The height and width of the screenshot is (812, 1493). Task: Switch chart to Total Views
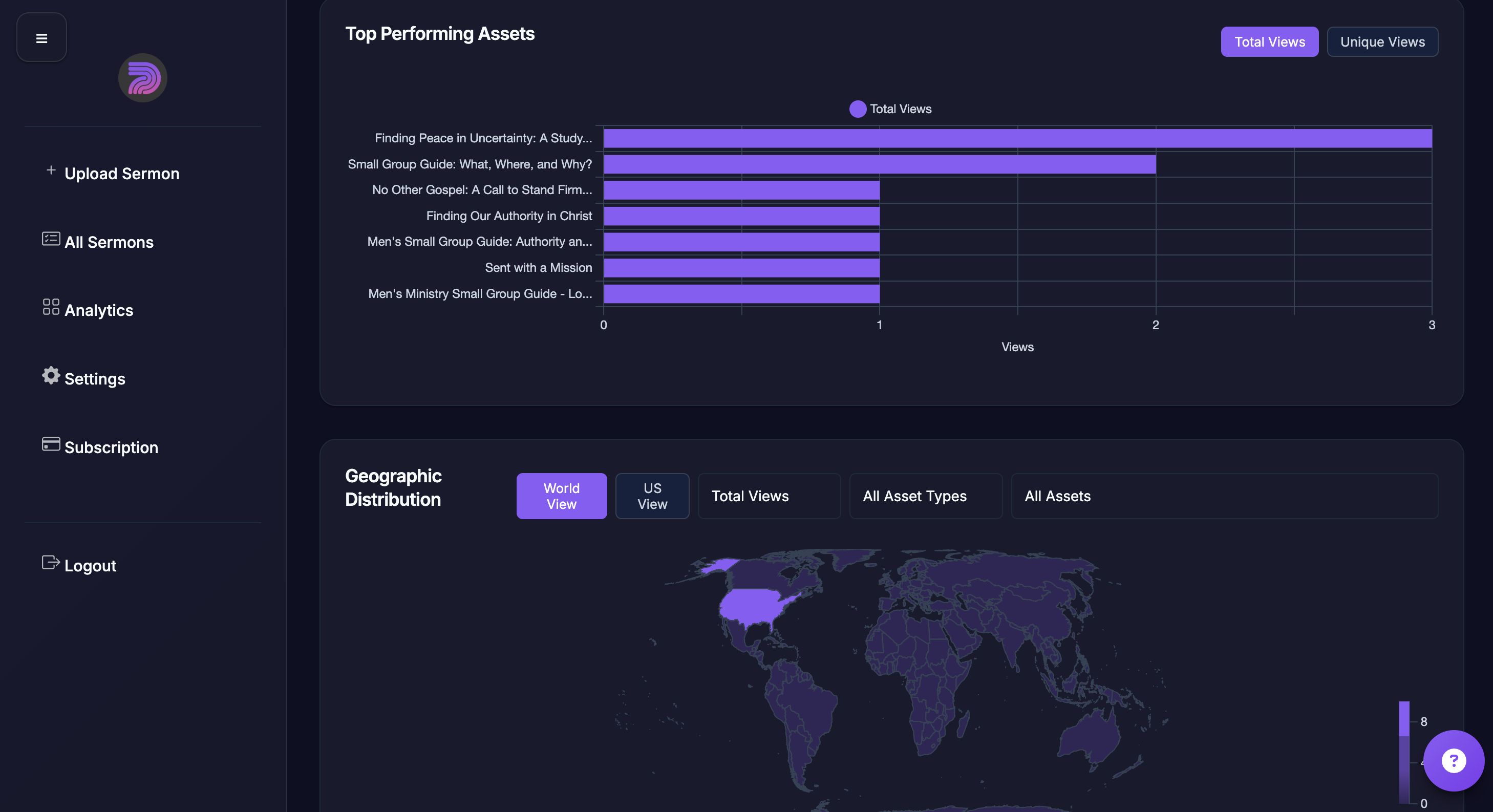[1269, 42]
